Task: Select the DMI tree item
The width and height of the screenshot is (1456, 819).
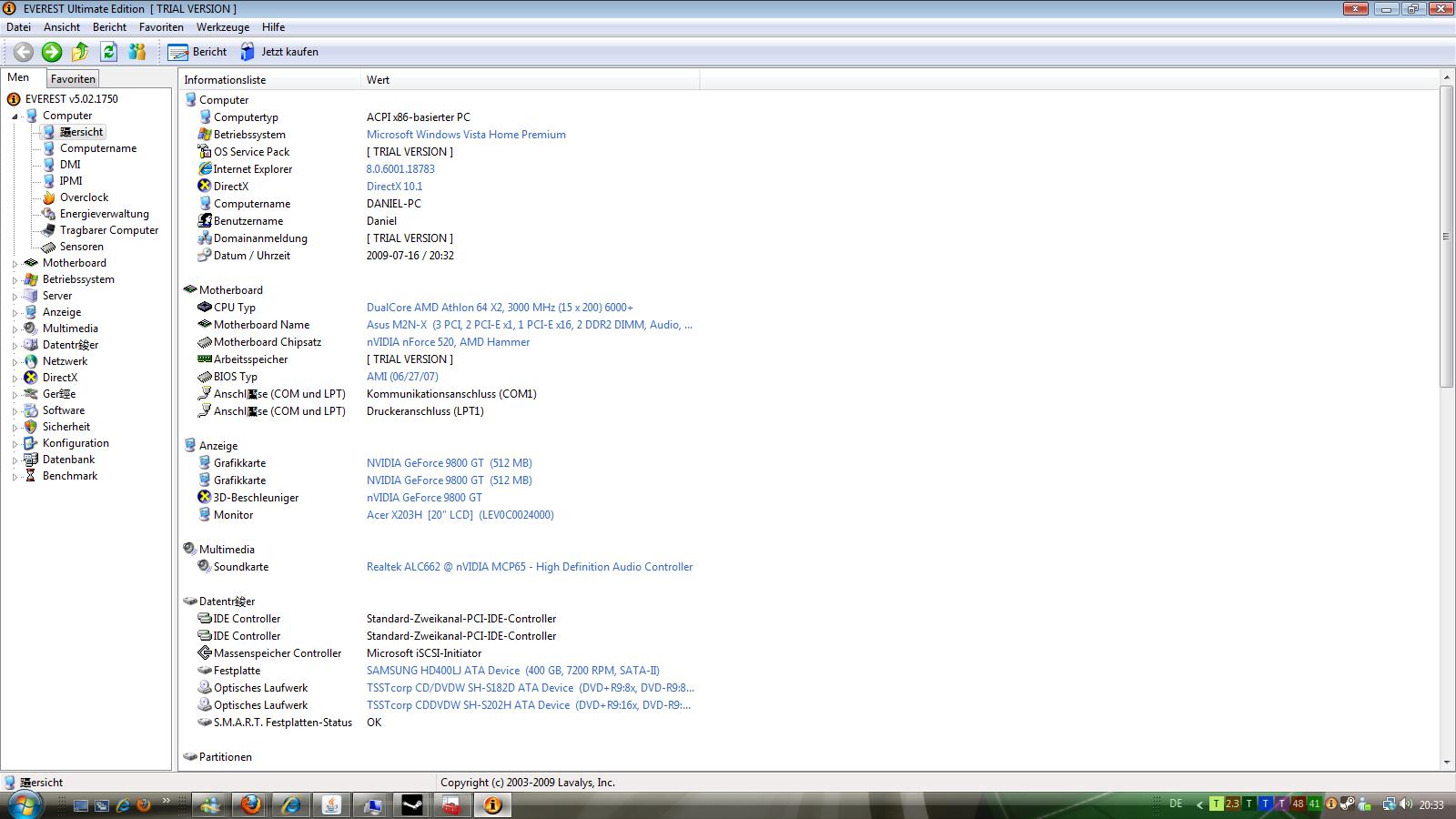Action: 70,165
